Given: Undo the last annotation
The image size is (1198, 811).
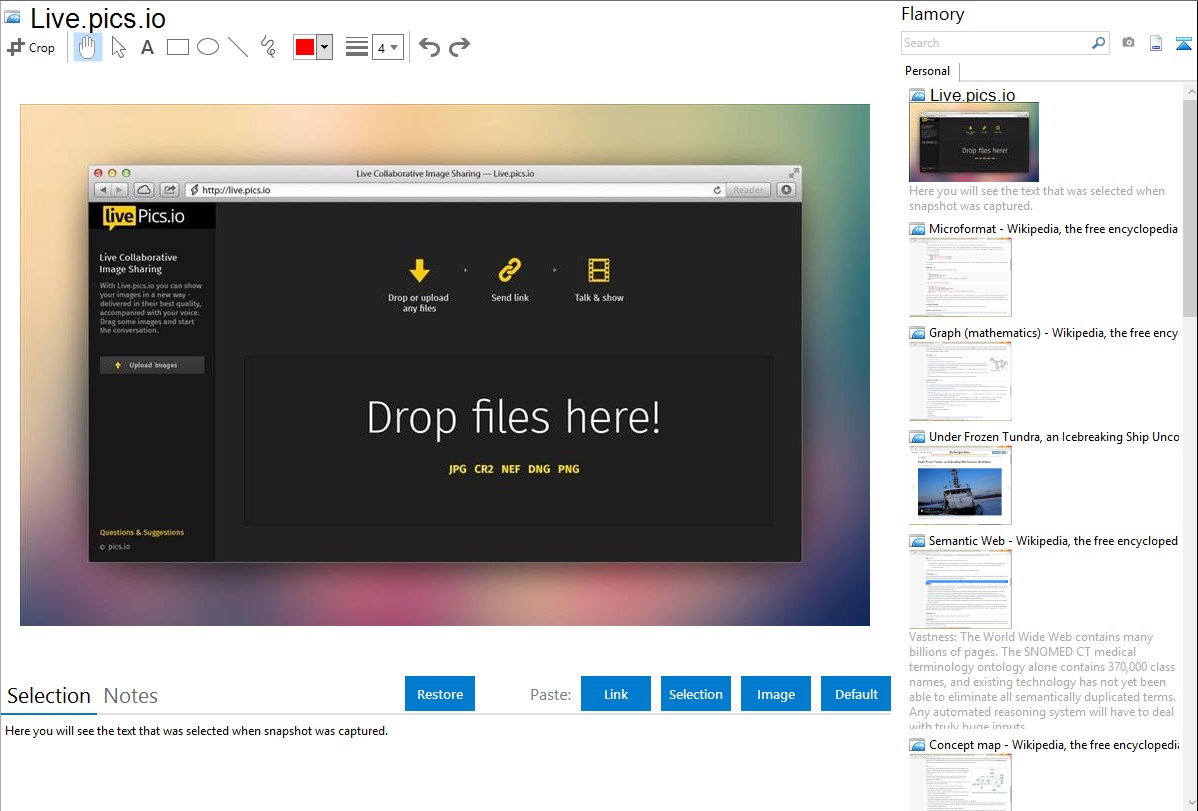Looking at the screenshot, I should tap(429, 47).
